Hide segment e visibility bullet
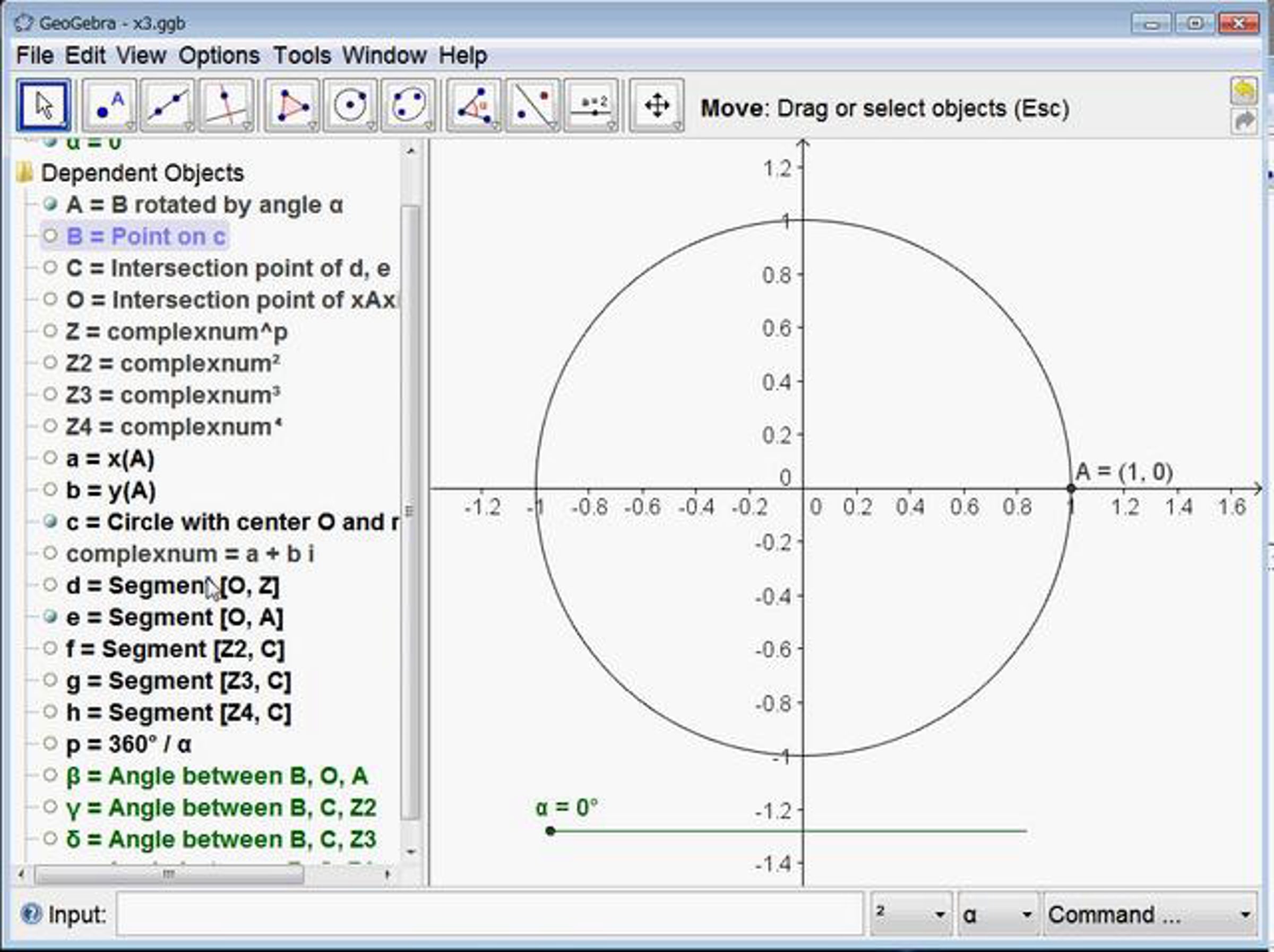The image size is (1274, 952). (50, 617)
